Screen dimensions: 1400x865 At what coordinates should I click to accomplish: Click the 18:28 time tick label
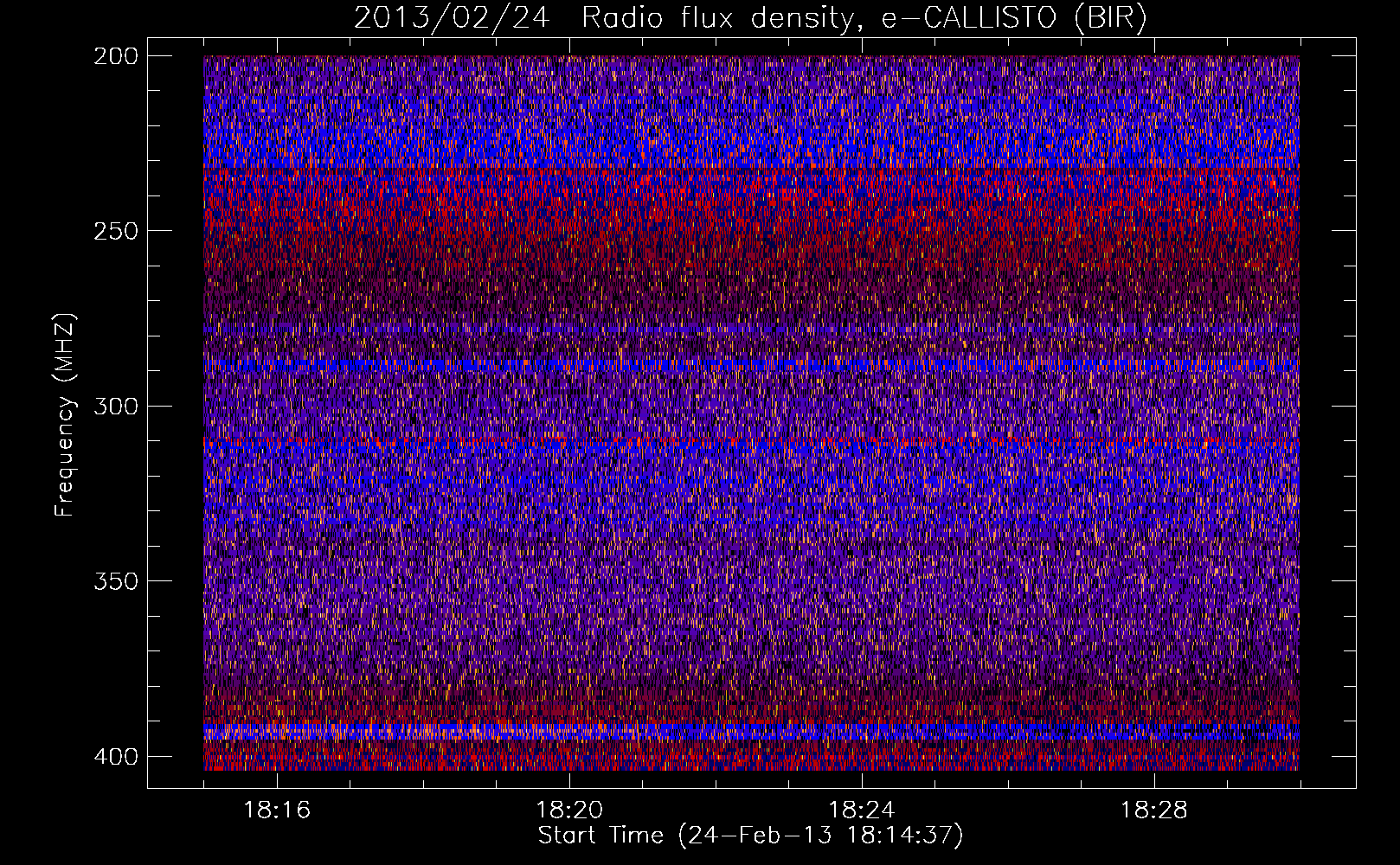coord(1154,811)
